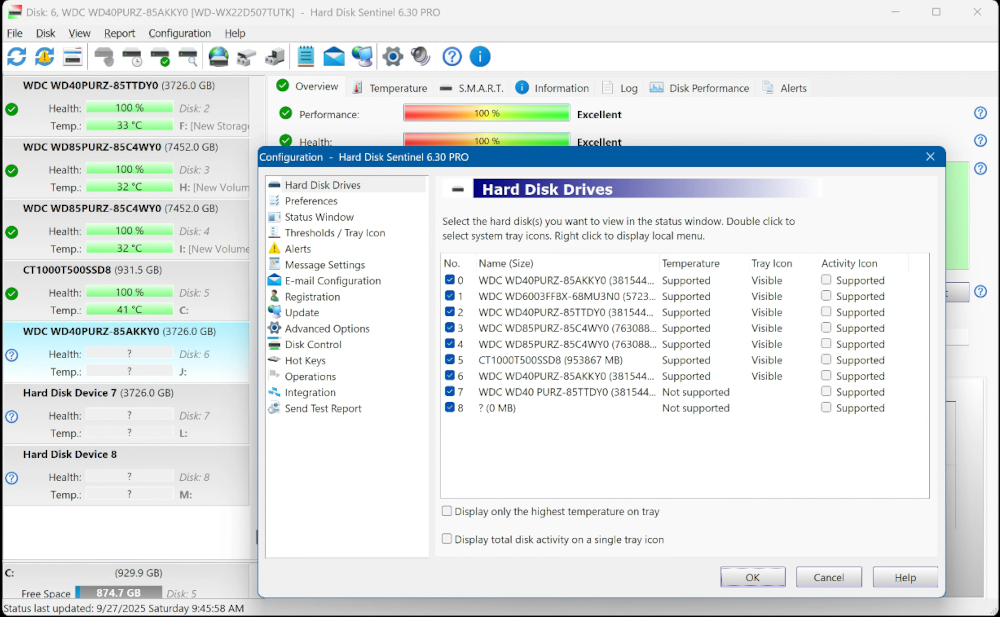Switch to the Alerts tab in main window

pyautogui.click(x=784, y=88)
